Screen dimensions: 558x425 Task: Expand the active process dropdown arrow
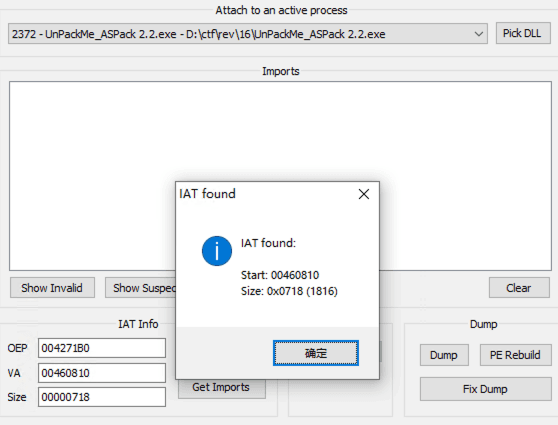(479, 34)
